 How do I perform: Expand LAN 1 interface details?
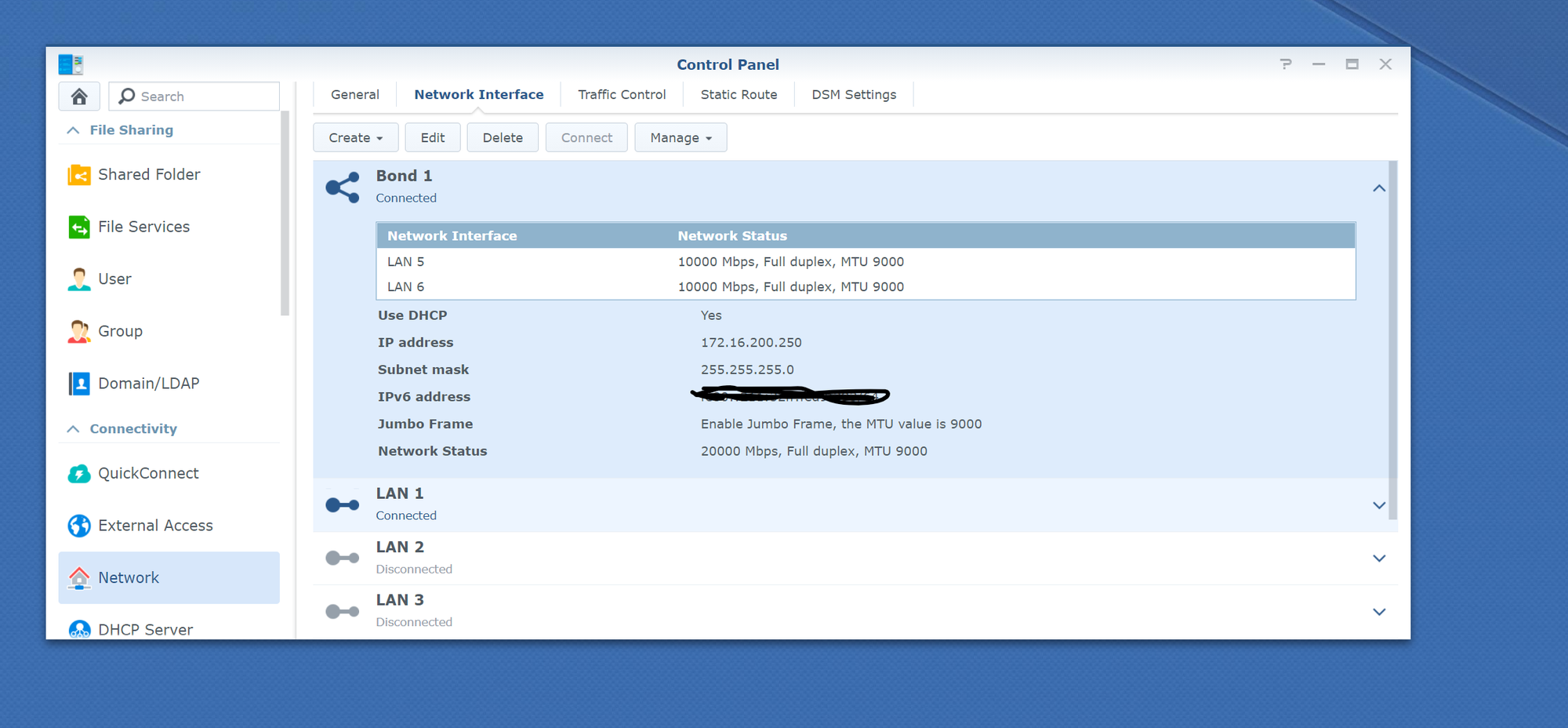(x=1378, y=505)
